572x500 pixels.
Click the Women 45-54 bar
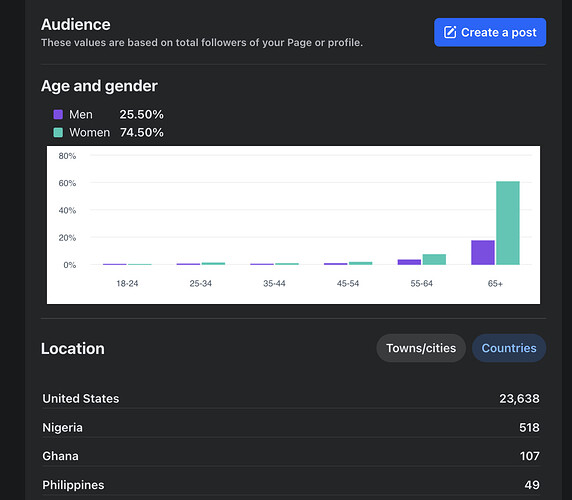360,263
